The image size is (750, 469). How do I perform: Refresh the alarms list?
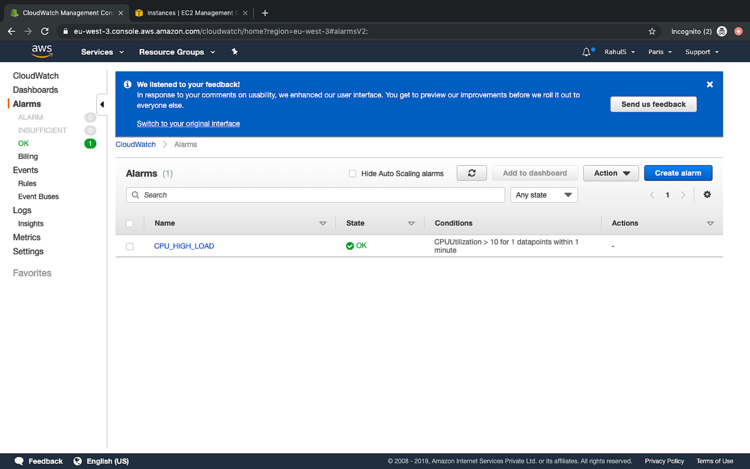[471, 173]
